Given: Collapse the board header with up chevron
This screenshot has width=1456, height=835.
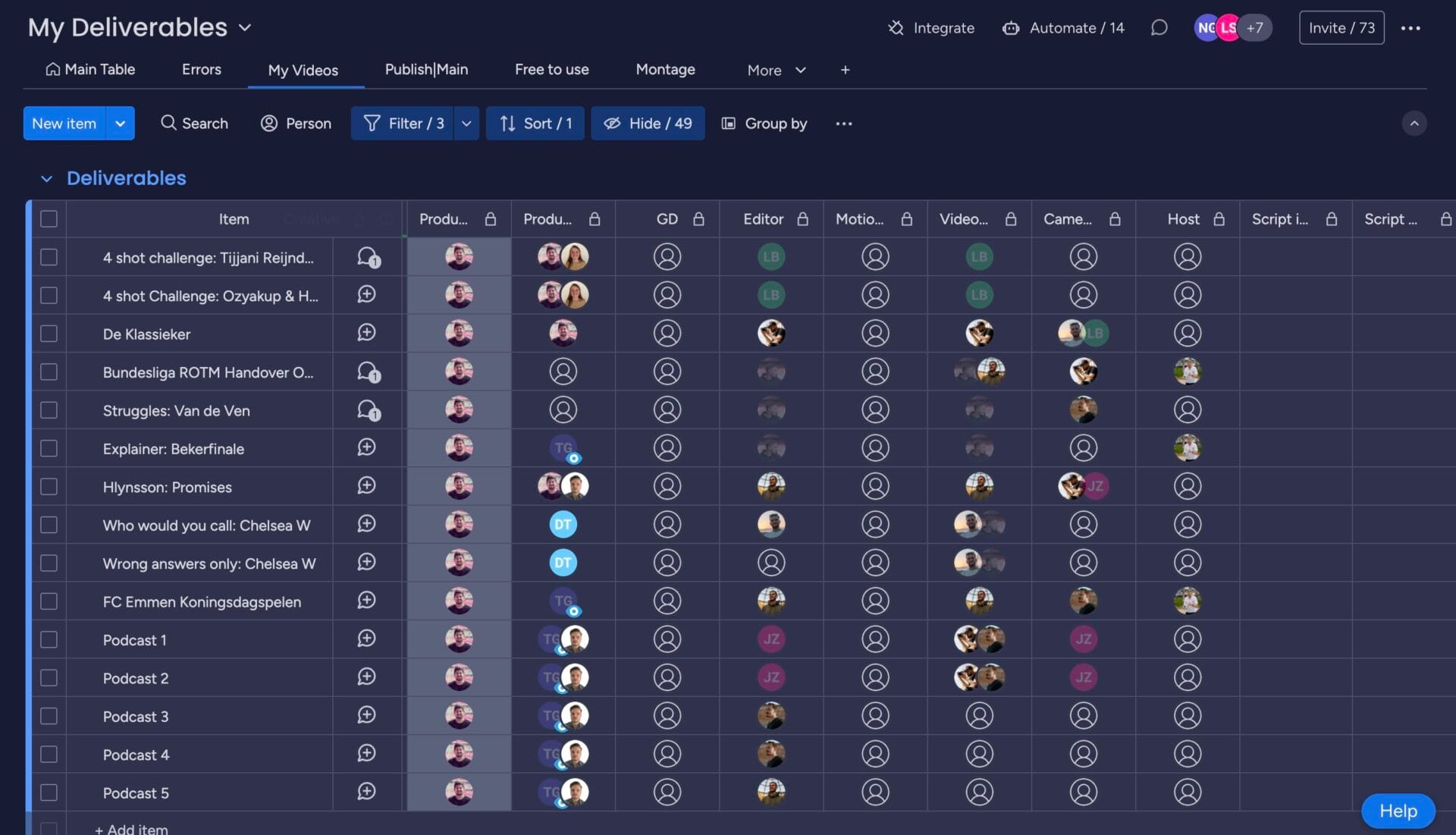Looking at the screenshot, I should click(x=1414, y=124).
